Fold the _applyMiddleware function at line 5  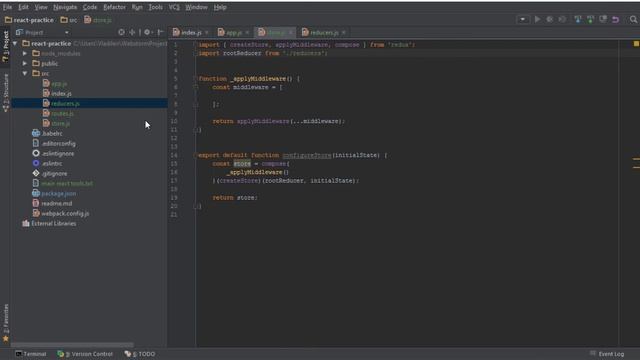[x=196, y=78]
